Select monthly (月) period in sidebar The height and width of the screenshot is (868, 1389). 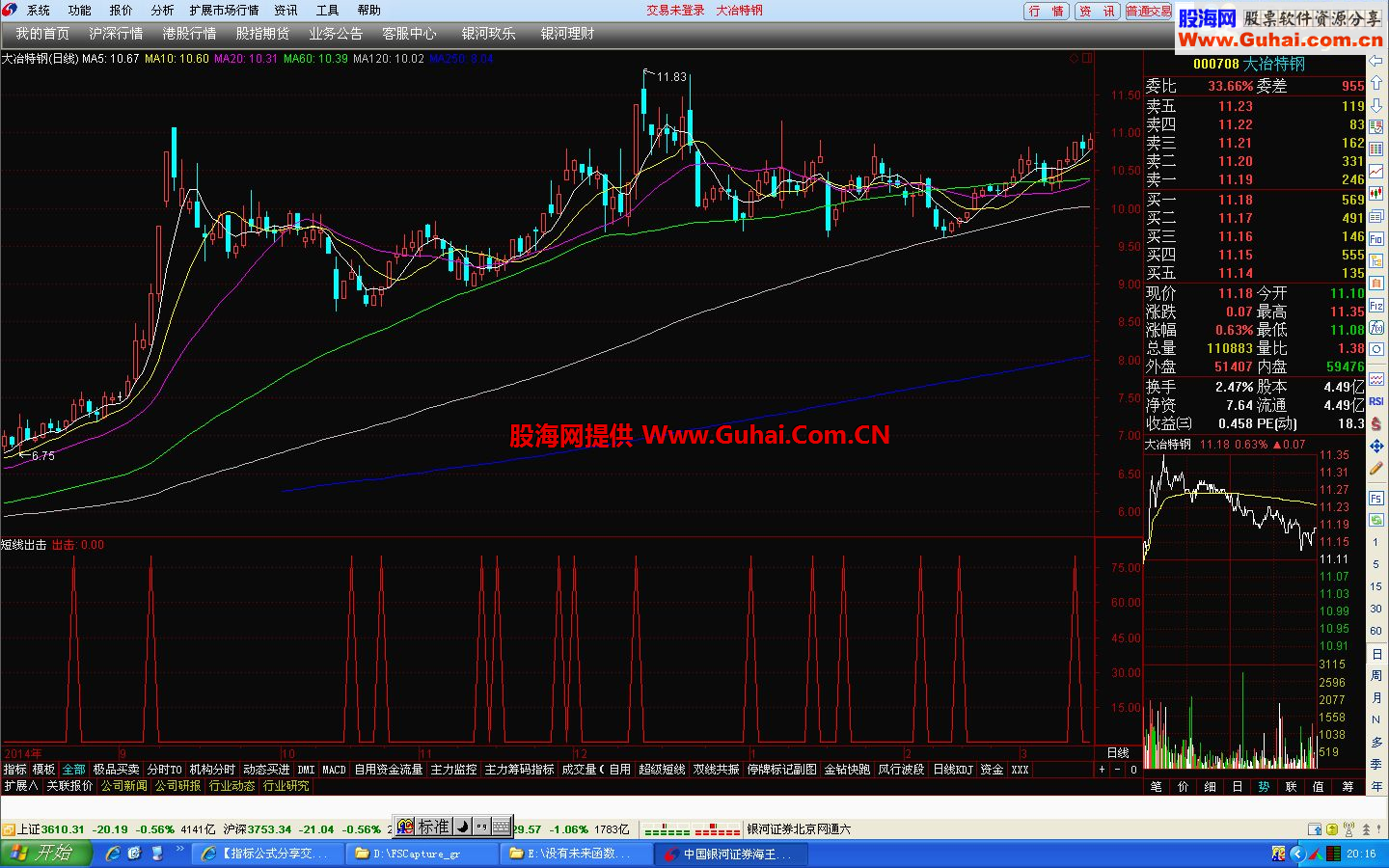(x=1376, y=698)
